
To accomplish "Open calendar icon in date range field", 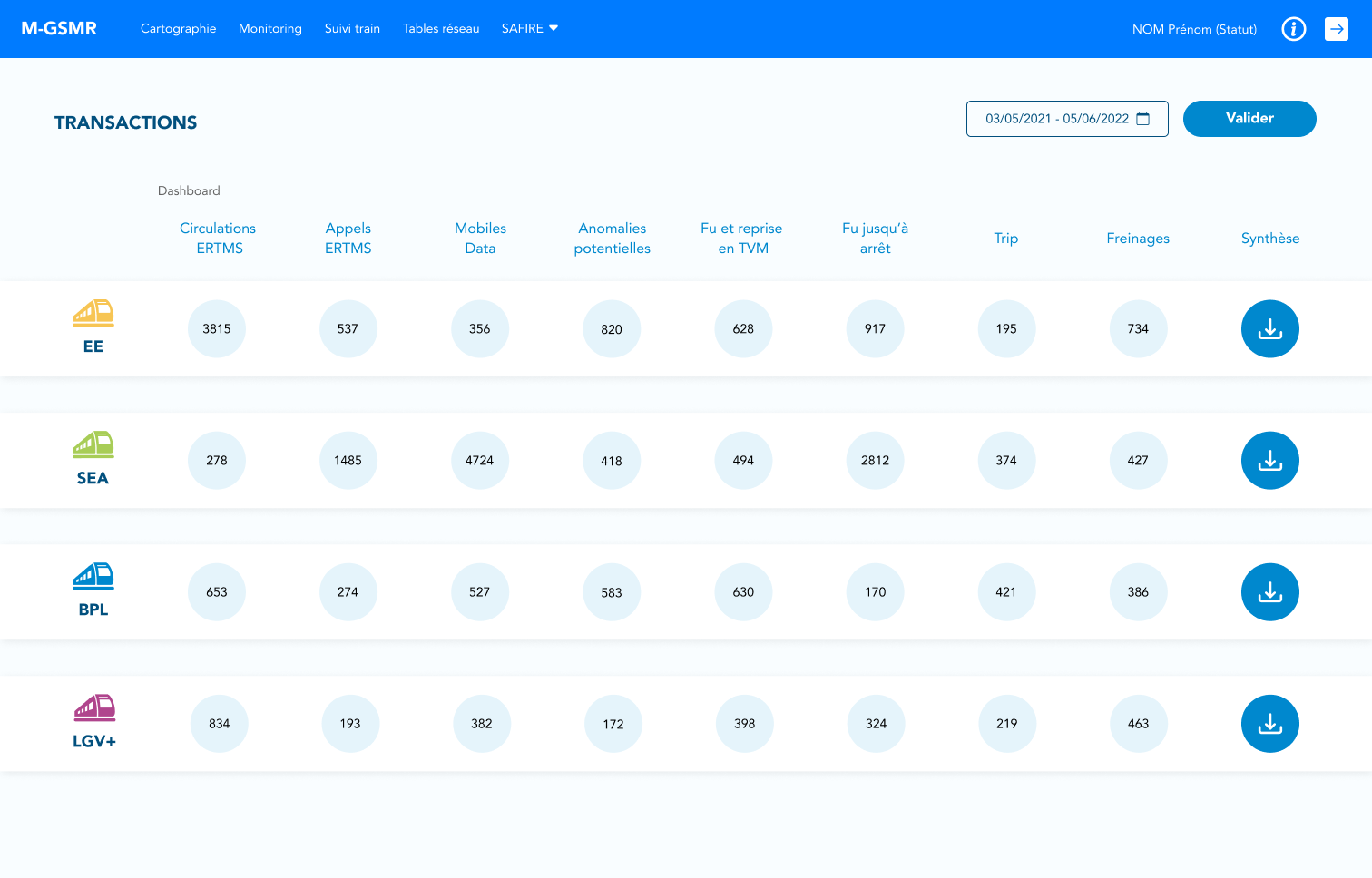I will [1143, 119].
